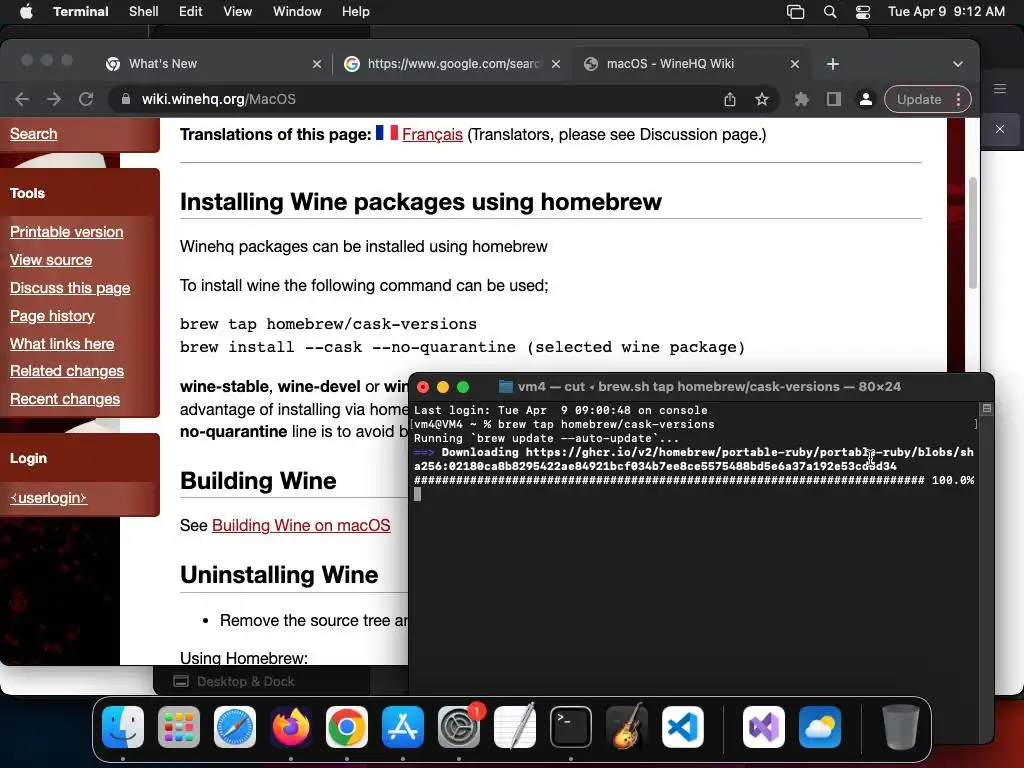Open the Chrome profile icon
Viewport: 1024px width, 768px height.
865,99
